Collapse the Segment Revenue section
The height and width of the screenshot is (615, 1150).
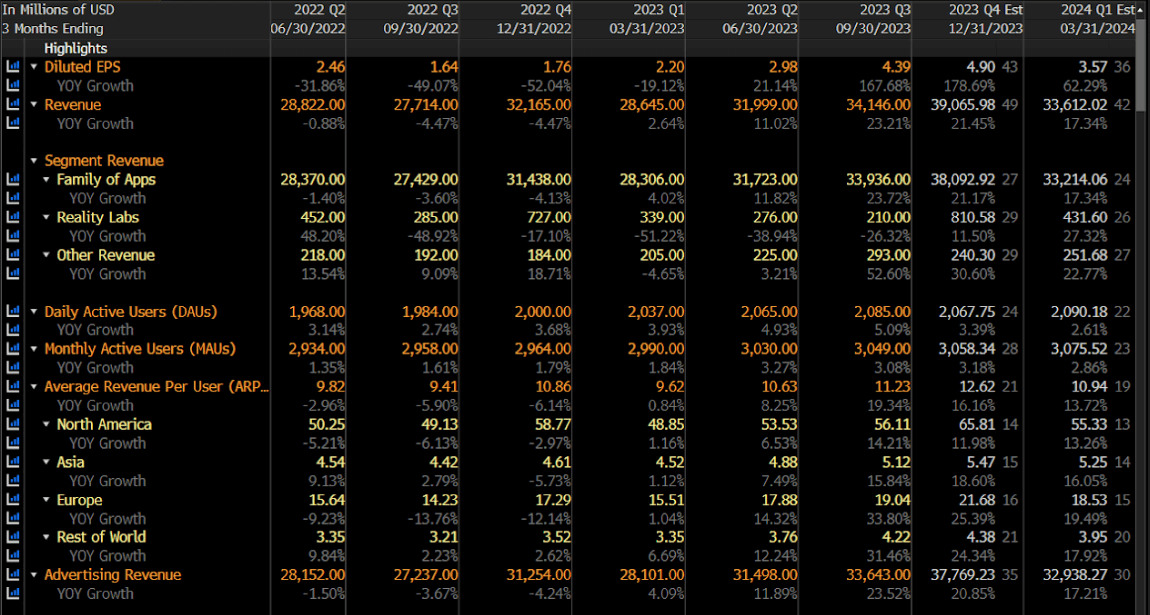coord(35,161)
